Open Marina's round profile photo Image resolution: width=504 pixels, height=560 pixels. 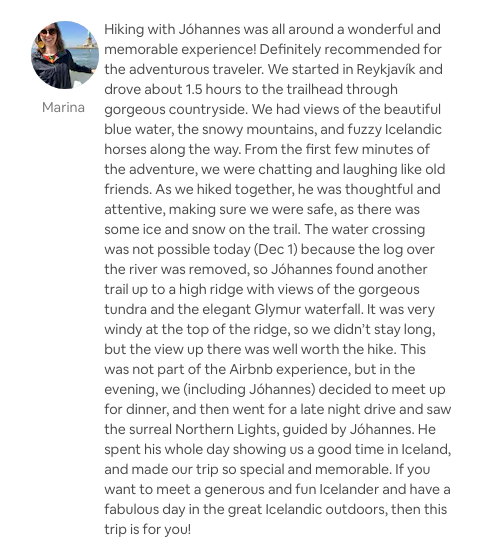(x=65, y=55)
